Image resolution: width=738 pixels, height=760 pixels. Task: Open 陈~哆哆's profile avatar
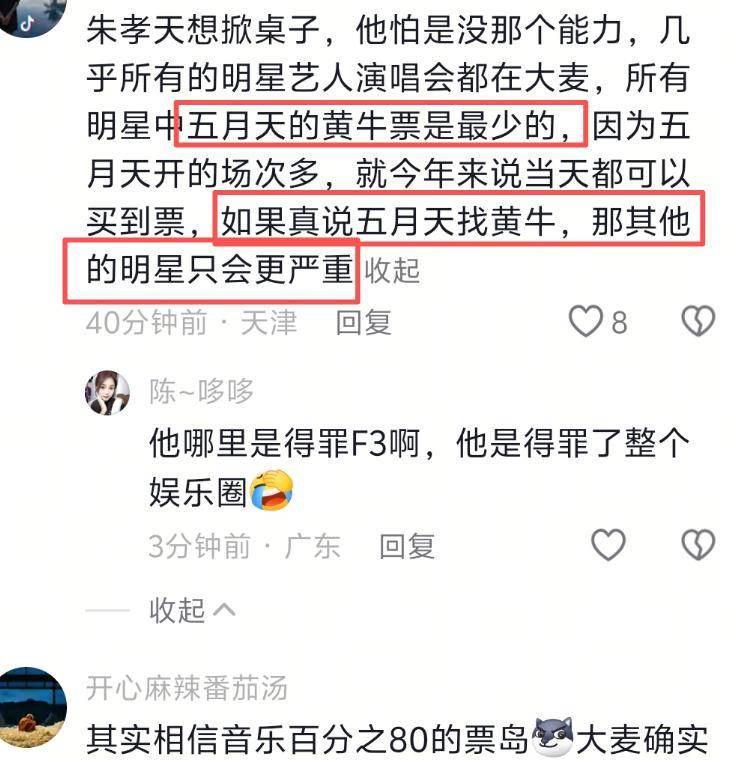coord(108,393)
